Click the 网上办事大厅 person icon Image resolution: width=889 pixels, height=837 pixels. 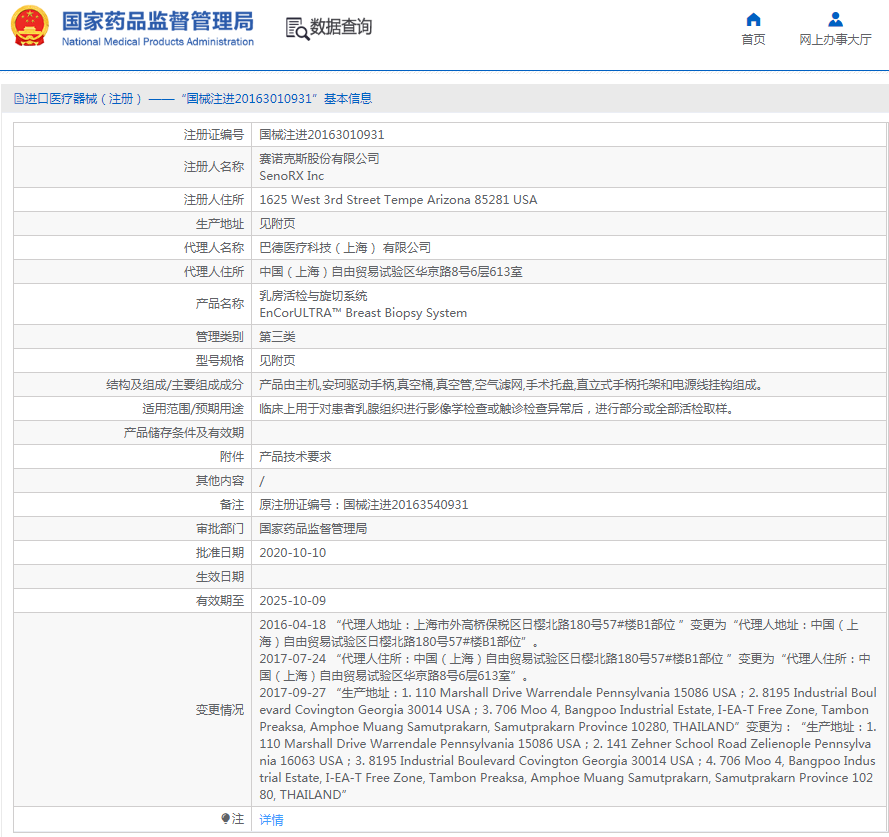pos(835,19)
